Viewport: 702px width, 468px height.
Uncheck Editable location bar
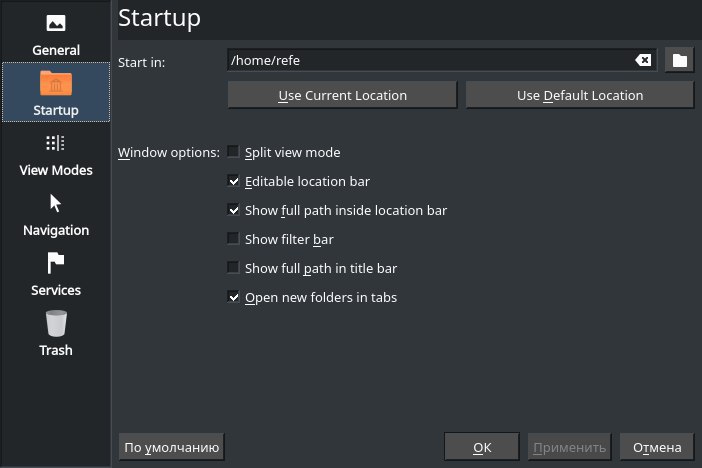tap(233, 180)
